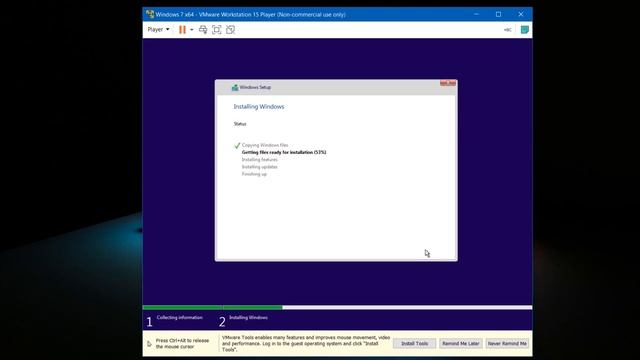Viewport: 640px width, 360px height.
Task: Click 'Press Ctrl+Alt to release' hint text
Action: (182, 344)
